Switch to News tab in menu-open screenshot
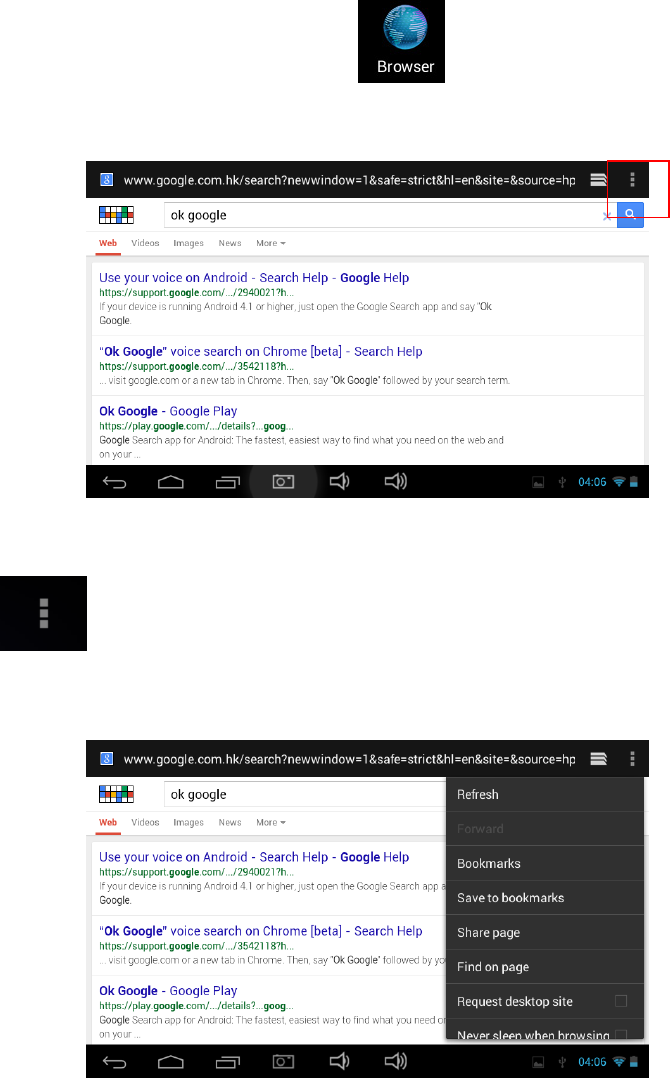 230,822
